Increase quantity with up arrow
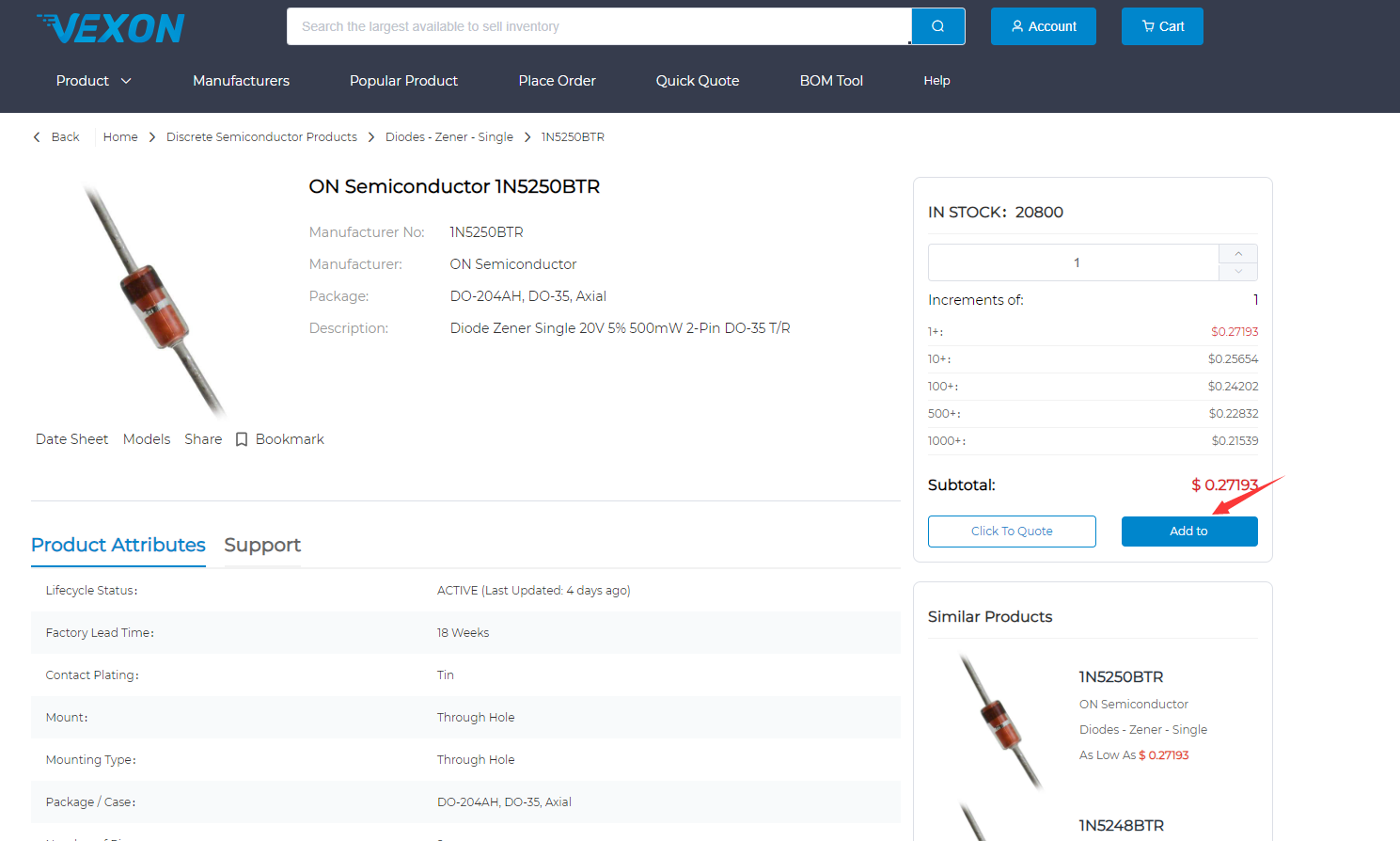This screenshot has height=841, width=1400. click(x=1238, y=254)
